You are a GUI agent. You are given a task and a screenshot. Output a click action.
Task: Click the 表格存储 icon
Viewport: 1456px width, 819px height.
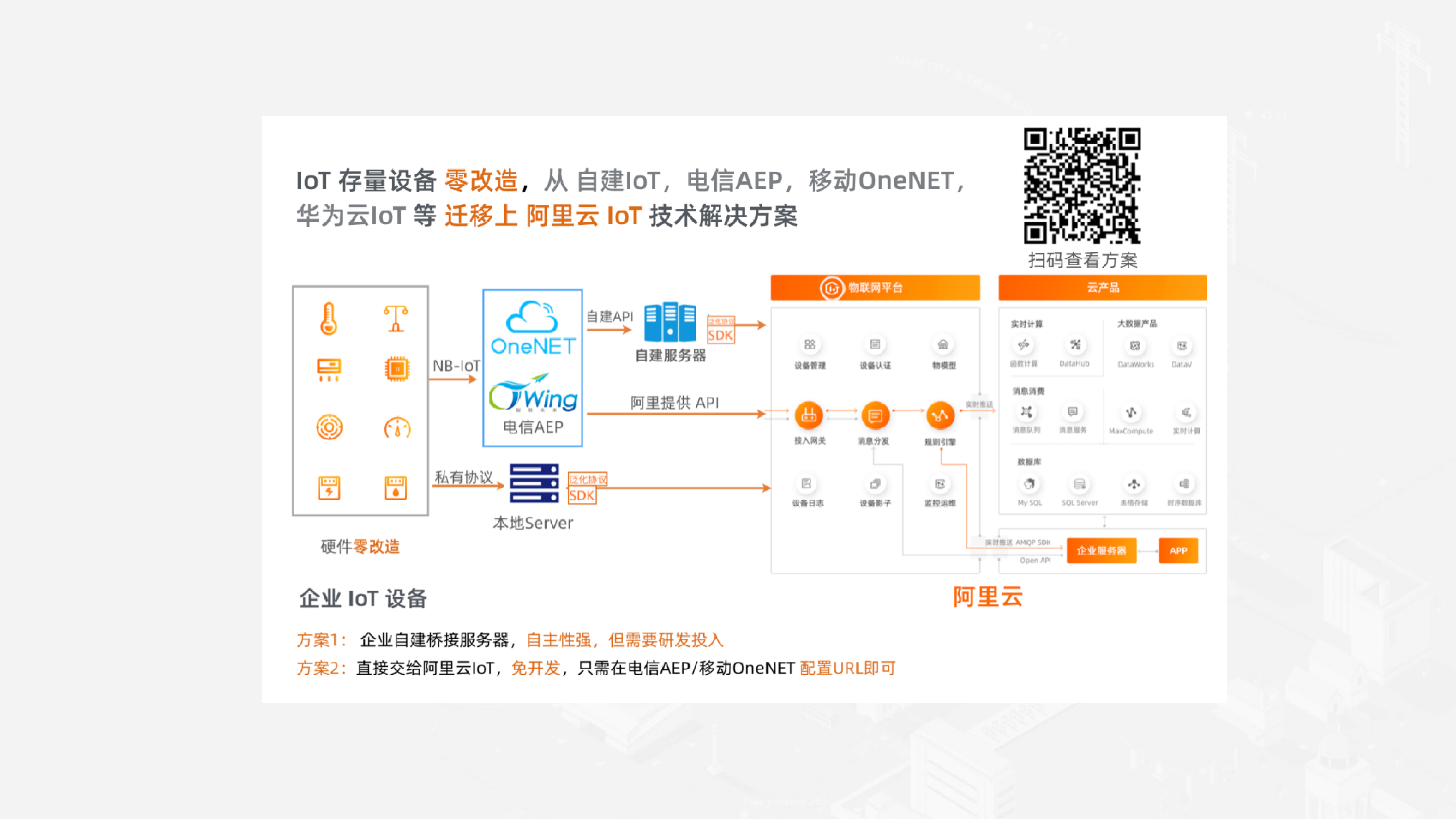1134,484
